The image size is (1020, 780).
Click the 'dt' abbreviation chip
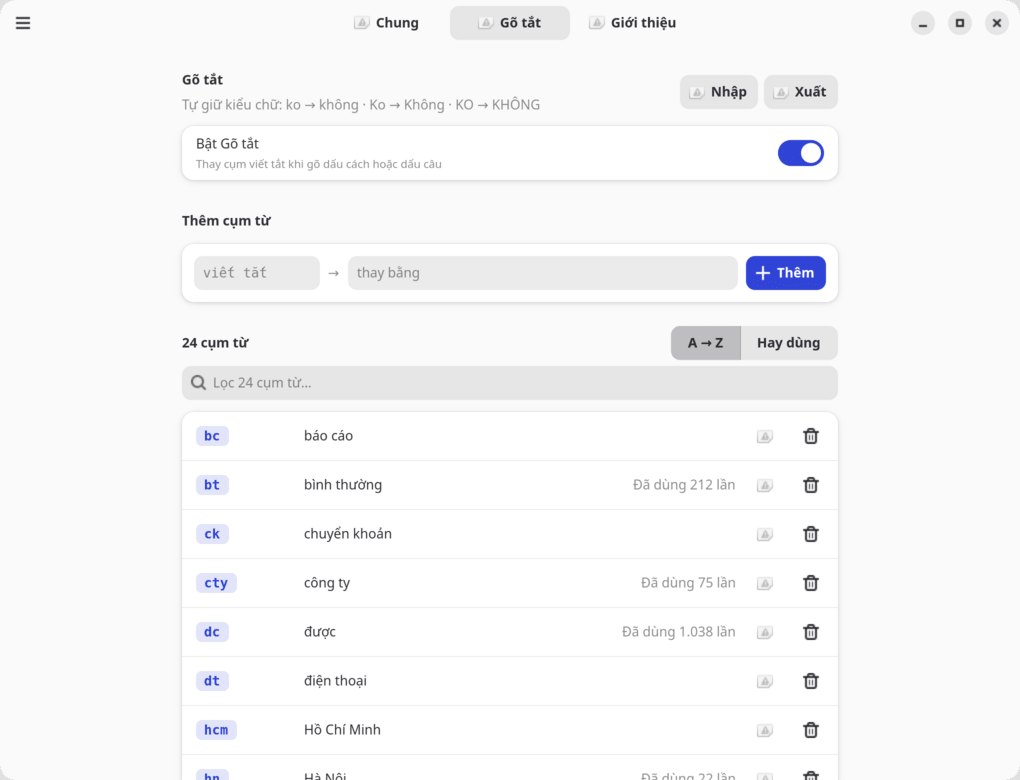click(x=212, y=681)
